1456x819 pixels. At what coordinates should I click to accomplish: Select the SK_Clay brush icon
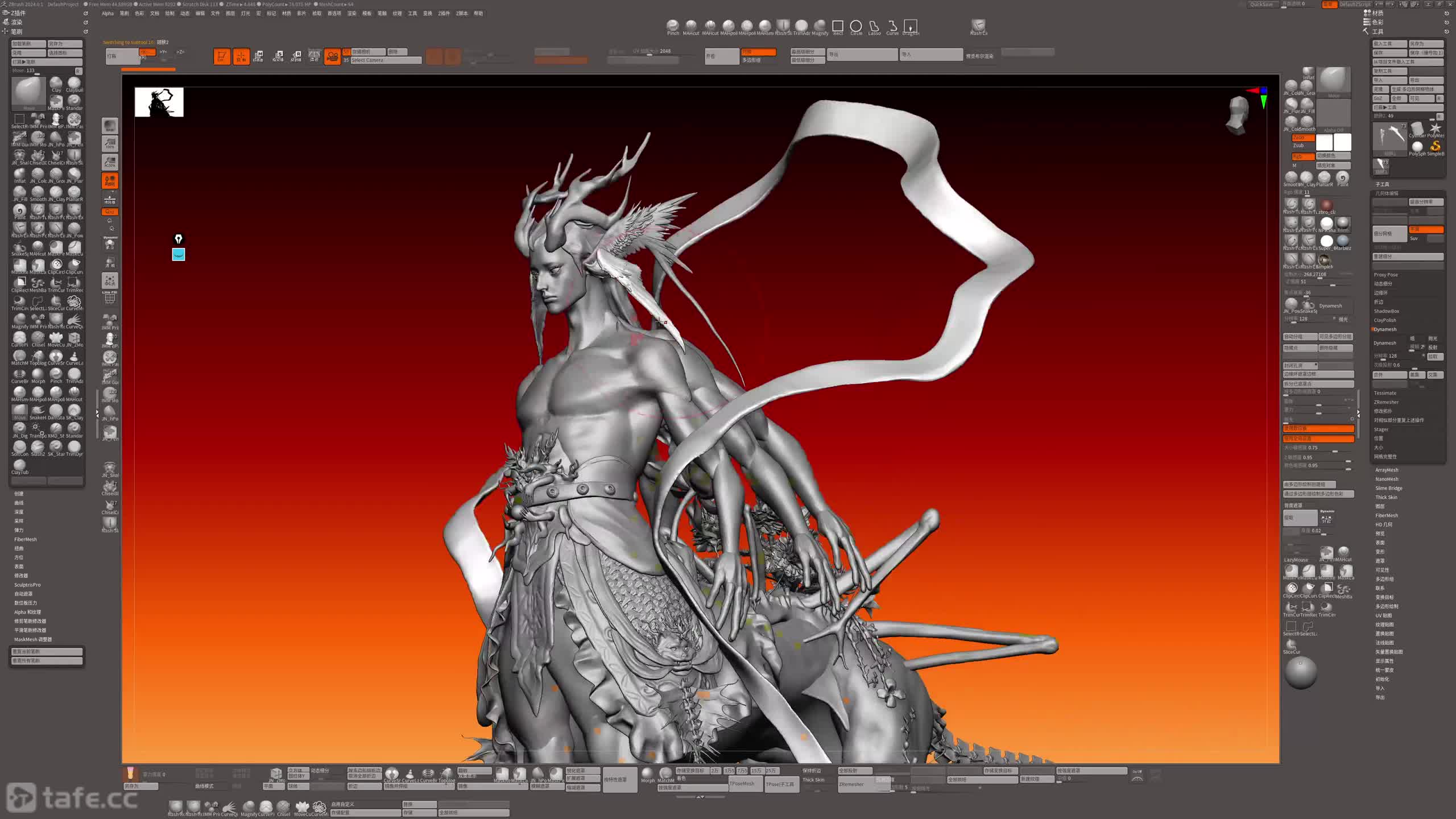pyautogui.click(x=75, y=412)
